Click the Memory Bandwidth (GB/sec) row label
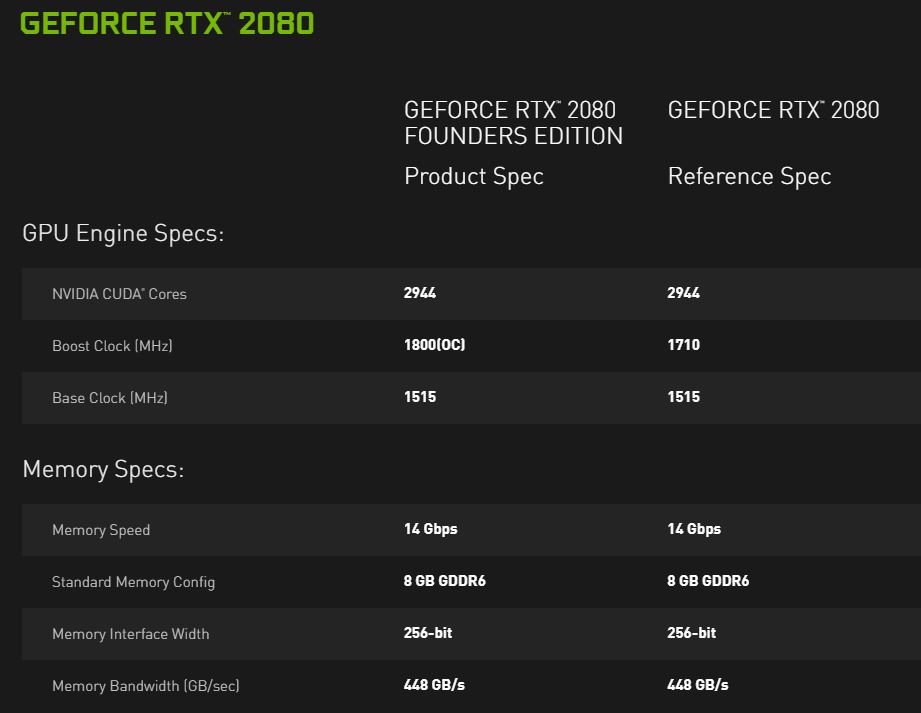Image resolution: width=921 pixels, height=713 pixels. click(x=145, y=686)
